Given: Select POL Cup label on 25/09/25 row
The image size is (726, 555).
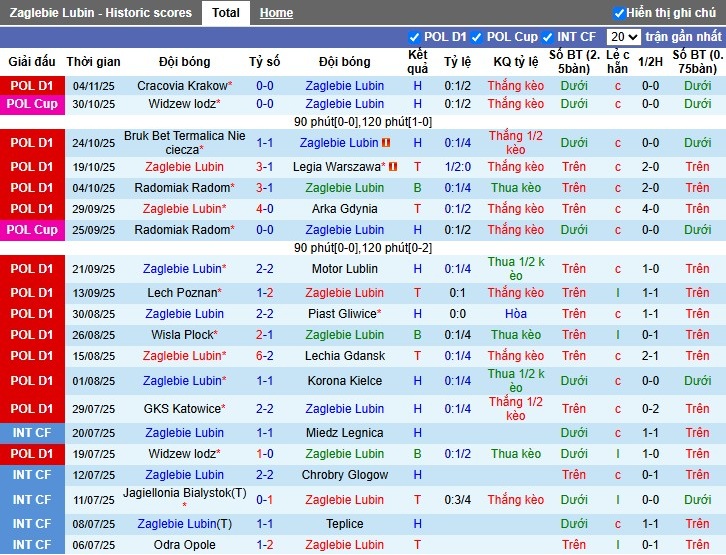Looking at the screenshot, I should [32, 230].
